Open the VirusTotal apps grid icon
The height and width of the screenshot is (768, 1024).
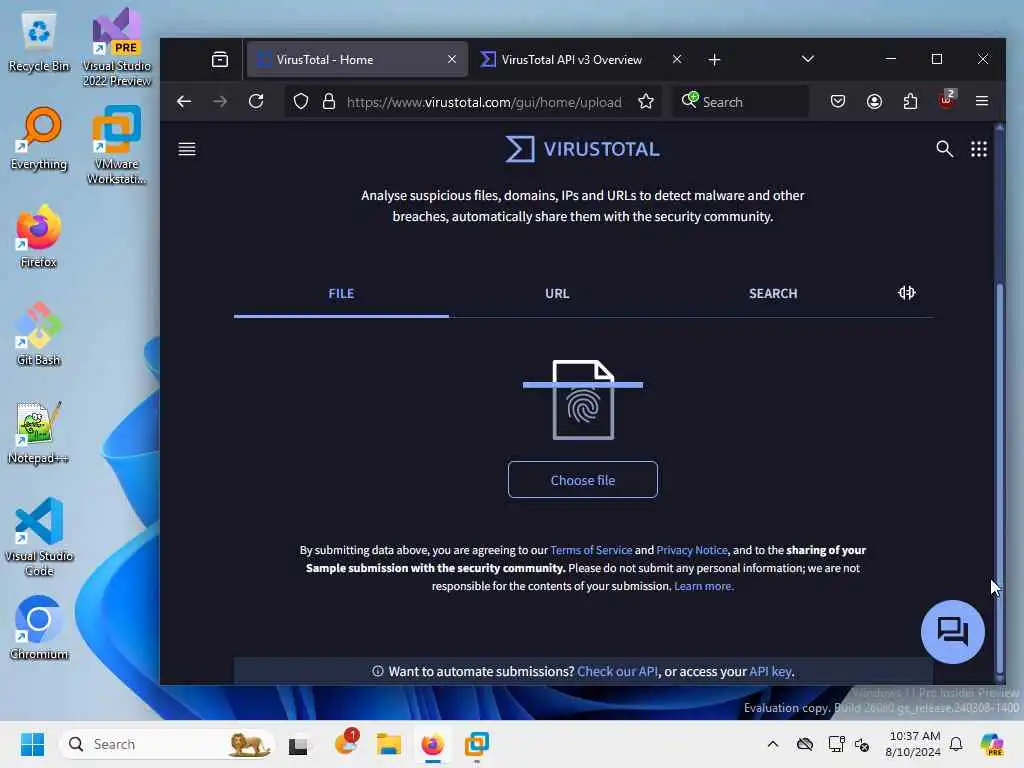coord(978,149)
